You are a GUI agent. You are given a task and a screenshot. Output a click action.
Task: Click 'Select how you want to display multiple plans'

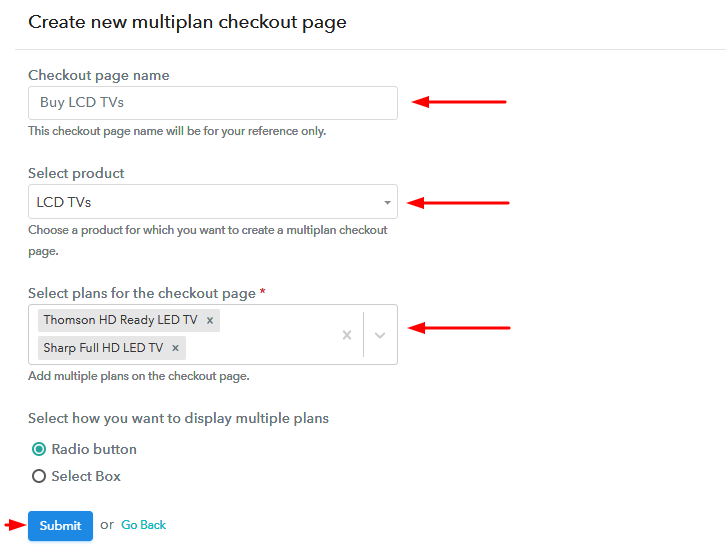pyautogui.click(x=178, y=418)
